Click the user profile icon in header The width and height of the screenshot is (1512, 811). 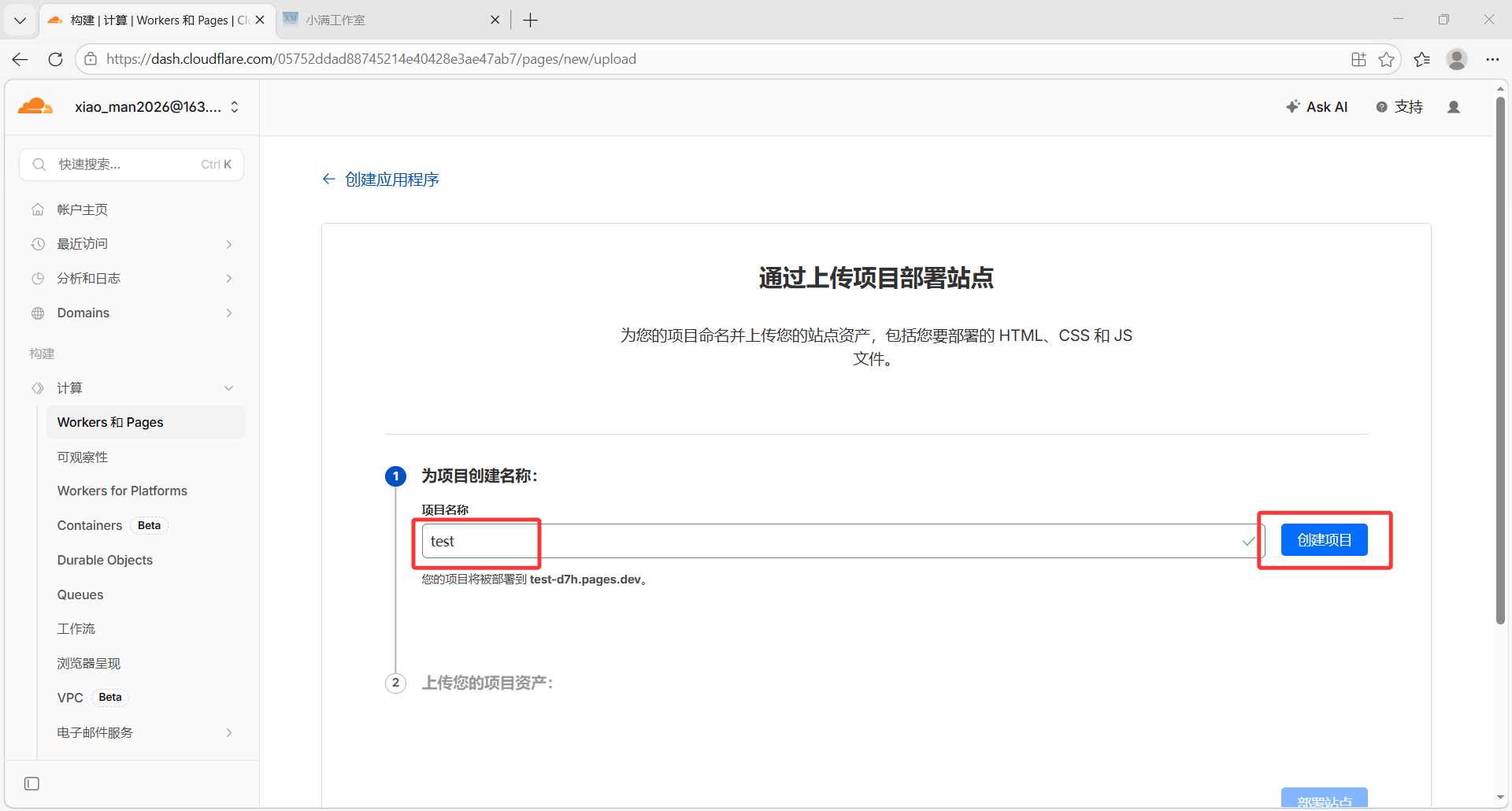[x=1454, y=107]
